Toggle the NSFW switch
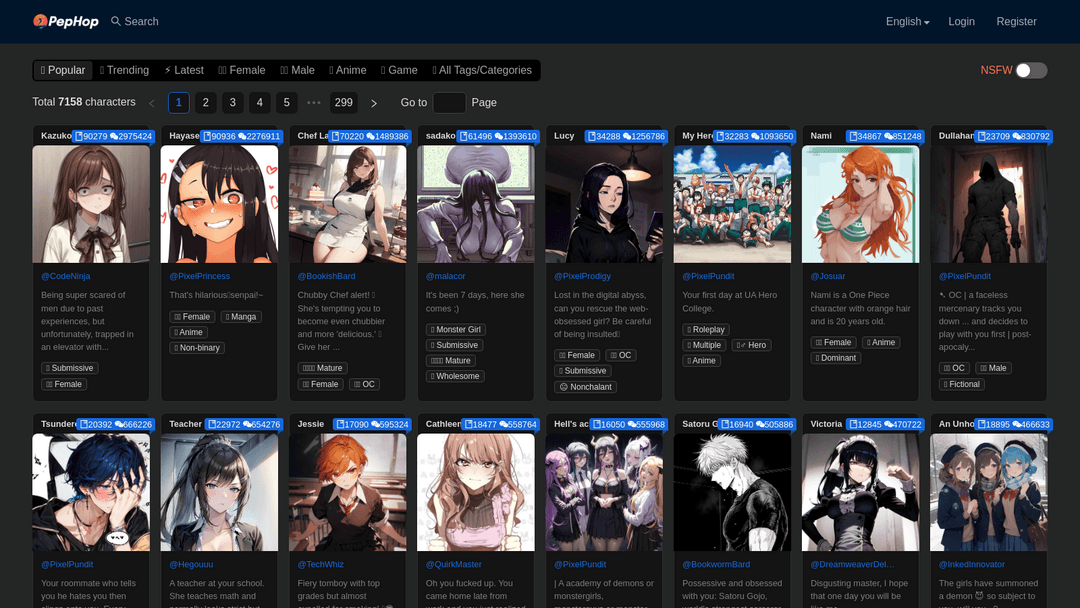The width and height of the screenshot is (1080, 608). coord(1031,70)
